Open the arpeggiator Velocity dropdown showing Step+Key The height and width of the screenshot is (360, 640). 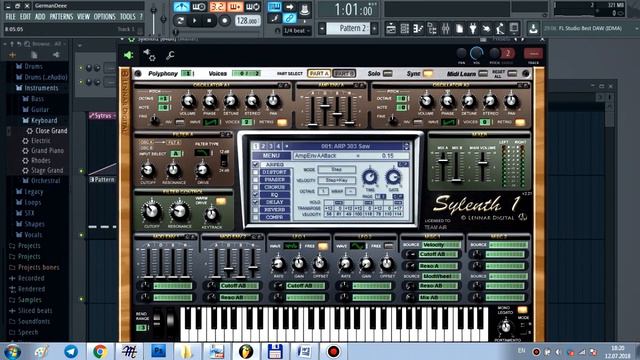coord(337,180)
